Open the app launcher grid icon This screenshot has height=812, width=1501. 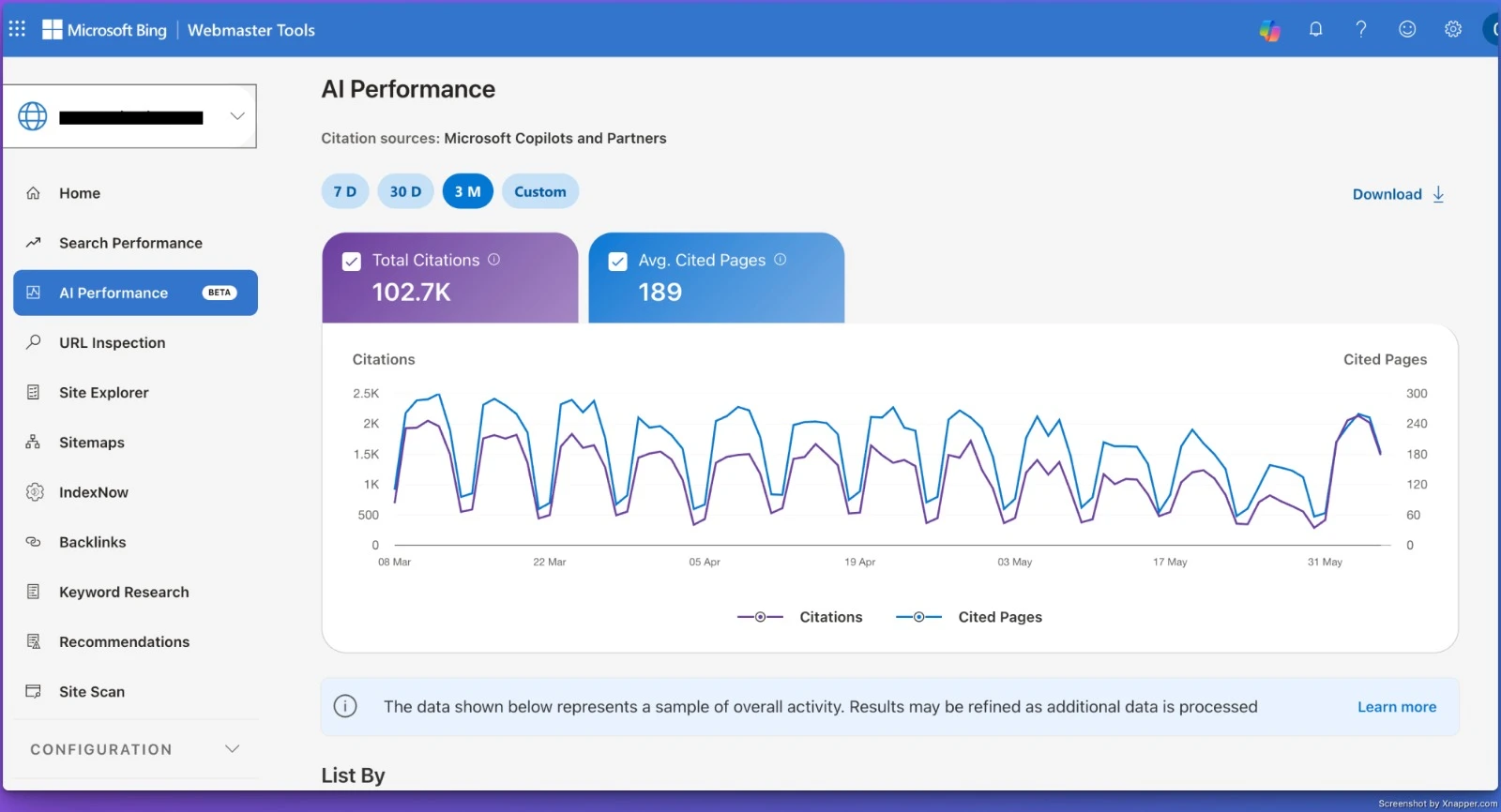[x=17, y=29]
